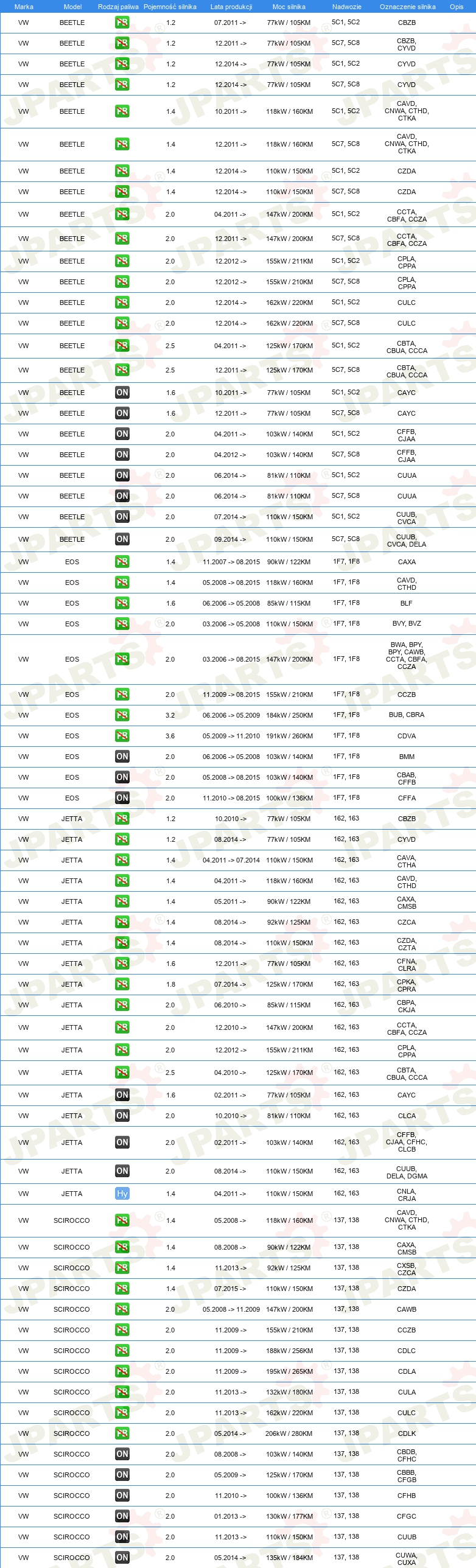This screenshot has height=1568, width=476.
Task: Click the Pojemność silnika column header
Action: pos(170,7)
